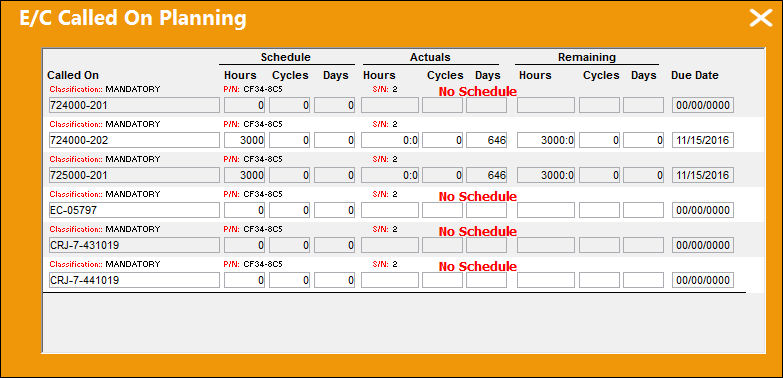
Task: Click No Schedule text above EC-05797
Action: (x=477, y=196)
